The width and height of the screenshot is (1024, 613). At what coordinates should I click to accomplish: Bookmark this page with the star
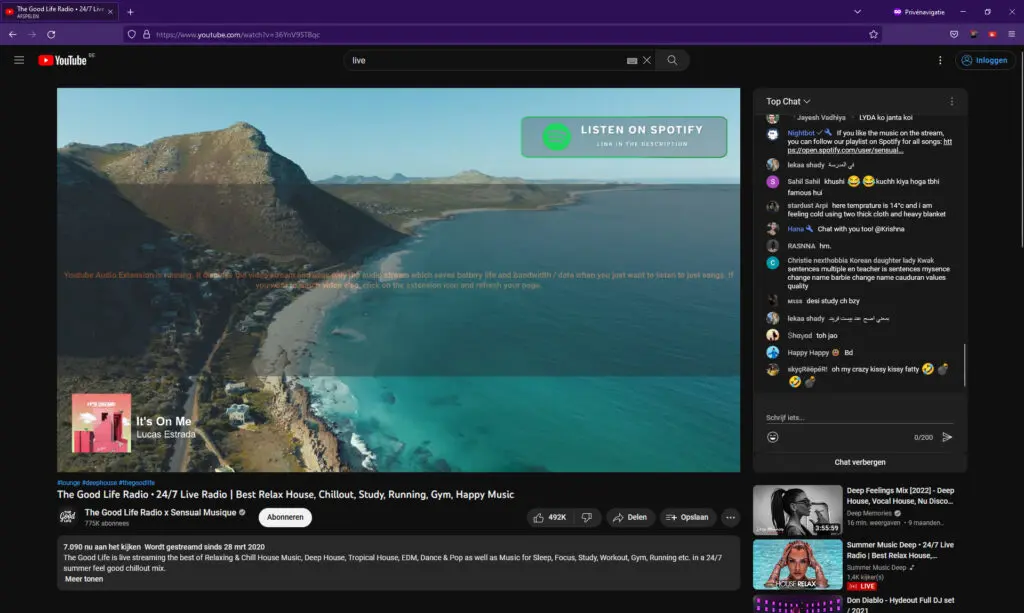(873, 35)
